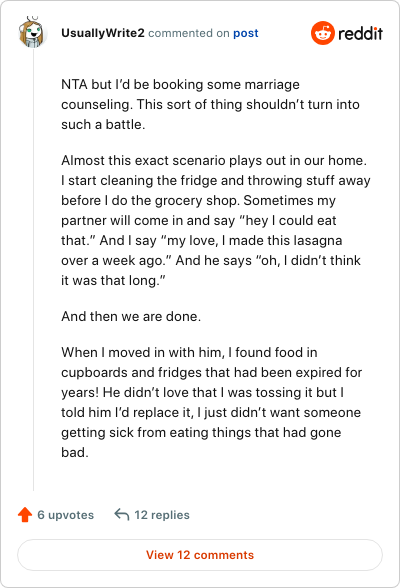The width and height of the screenshot is (400, 588).
Task: Click the paragraph starting "When I moved in"
Action: tap(211, 402)
